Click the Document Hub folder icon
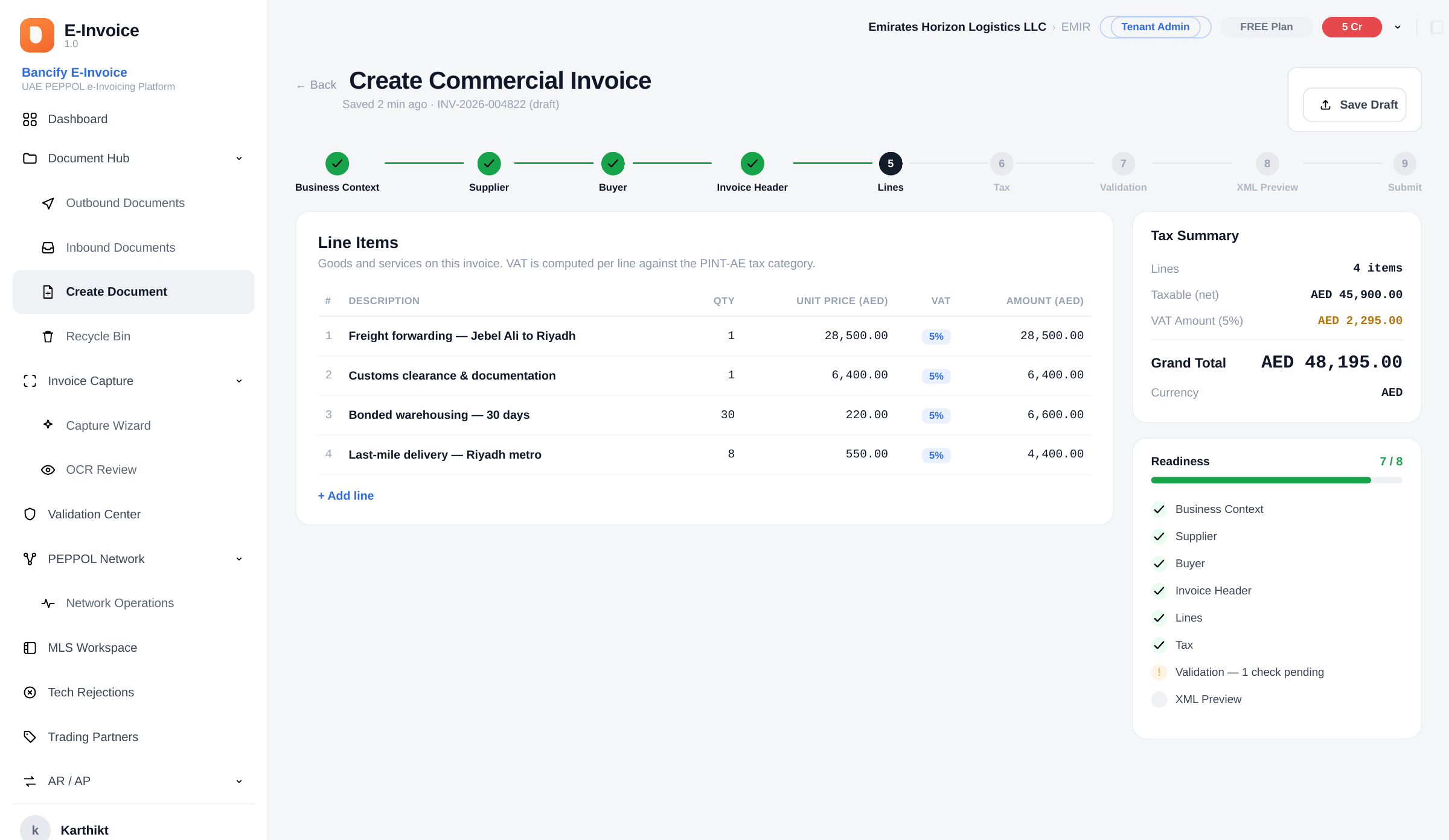The height and width of the screenshot is (840, 1449). click(x=30, y=159)
